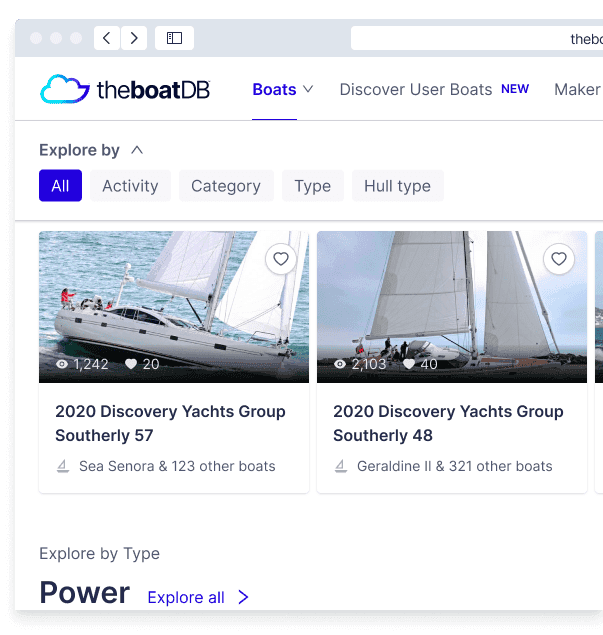Focus the browser address bar
This screenshot has height=635, width=603.
[477, 38]
